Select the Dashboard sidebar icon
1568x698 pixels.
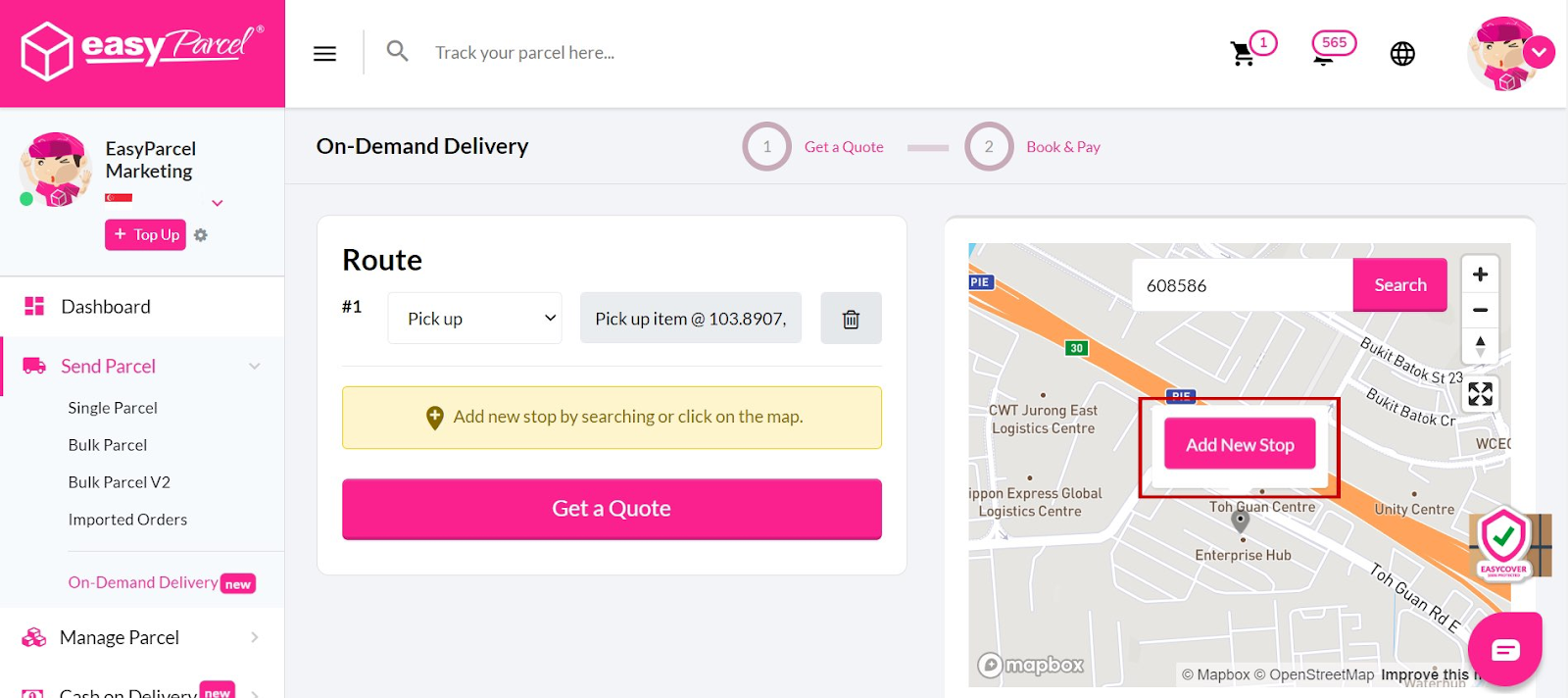32,306
